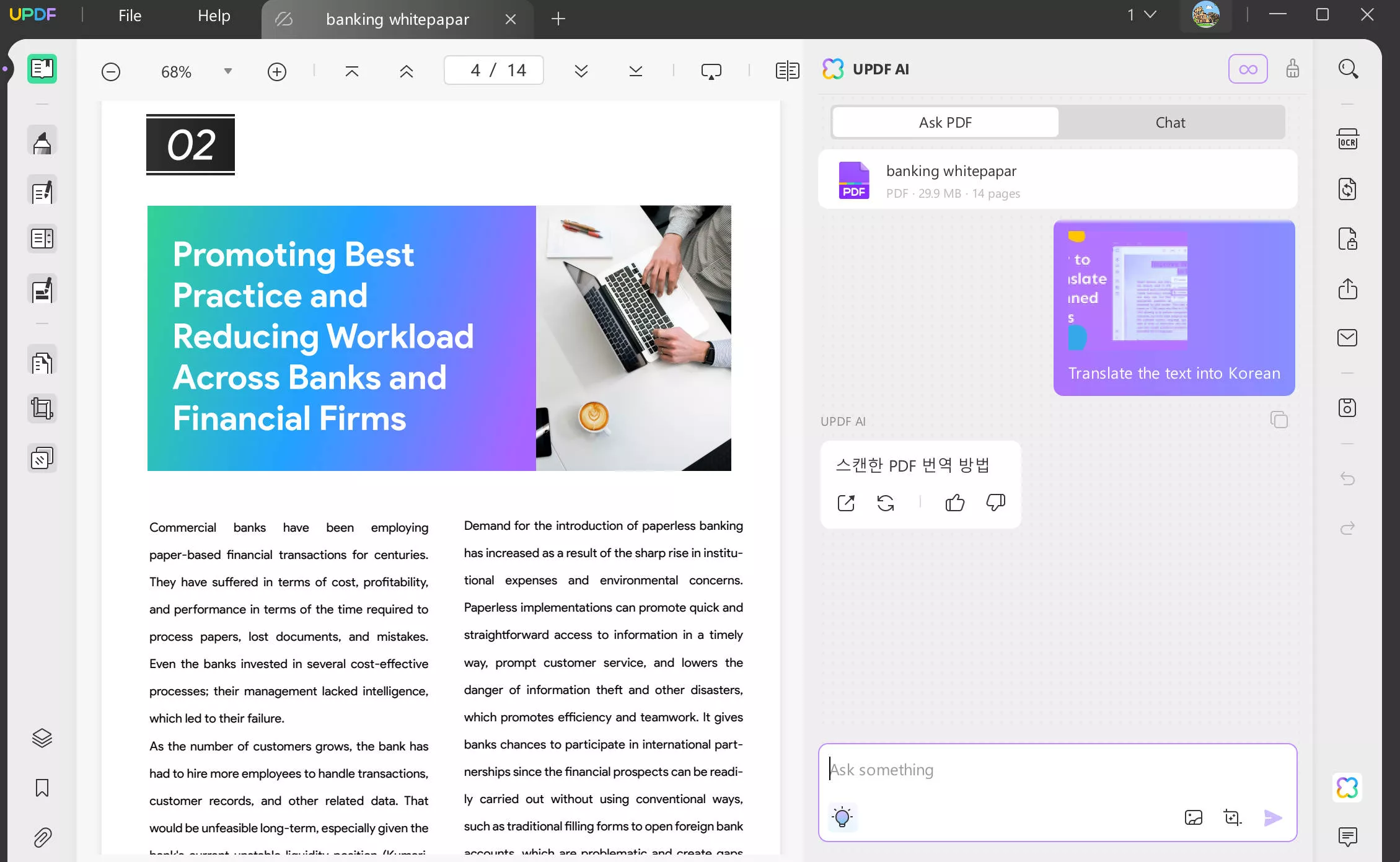Screen dimensions: 1400x862
Task: Run OCR text recognition
Action: coord(1348,139)
